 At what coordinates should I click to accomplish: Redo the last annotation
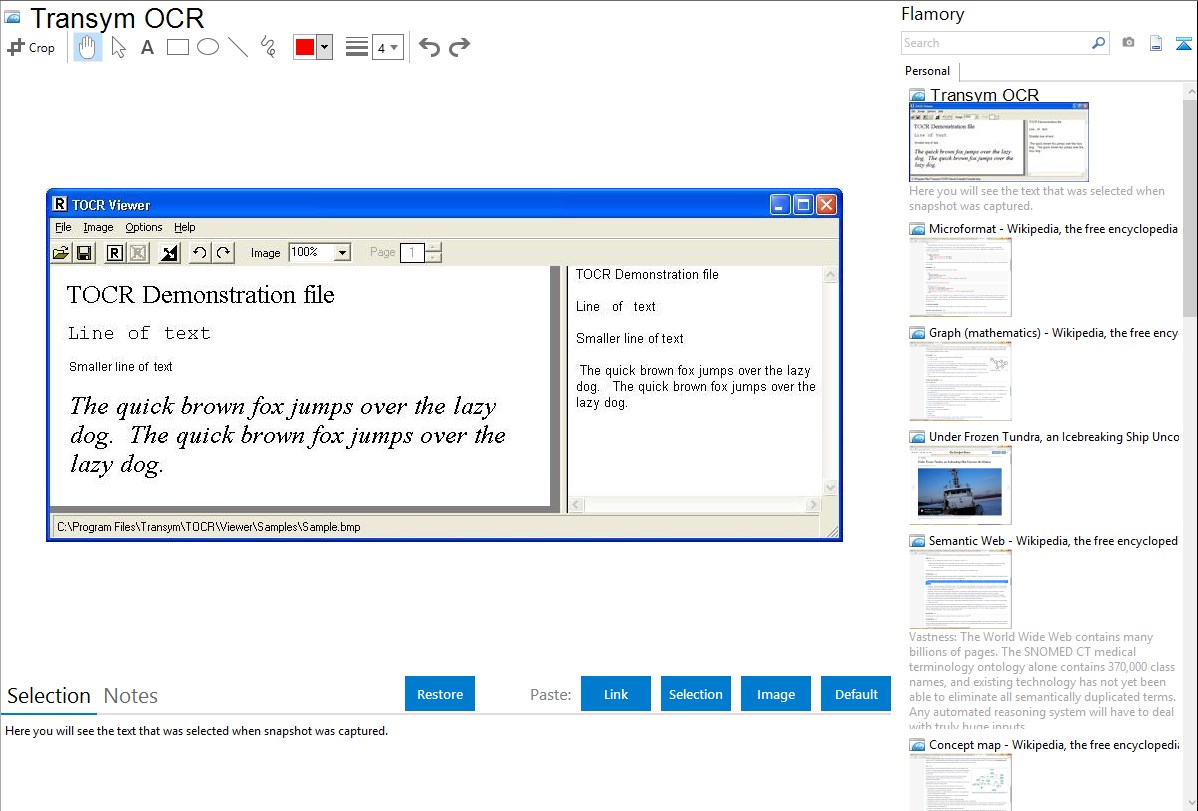459,48
